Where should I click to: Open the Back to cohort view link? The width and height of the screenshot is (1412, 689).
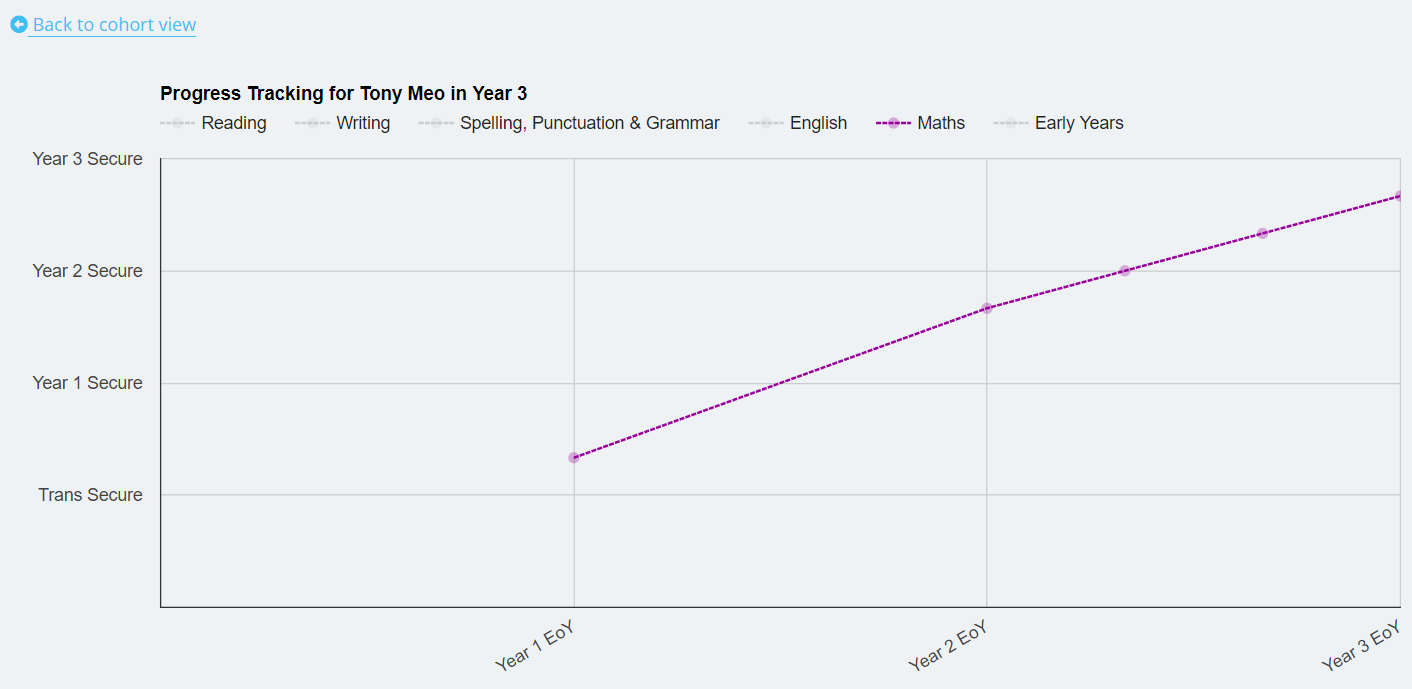point(113,24)
